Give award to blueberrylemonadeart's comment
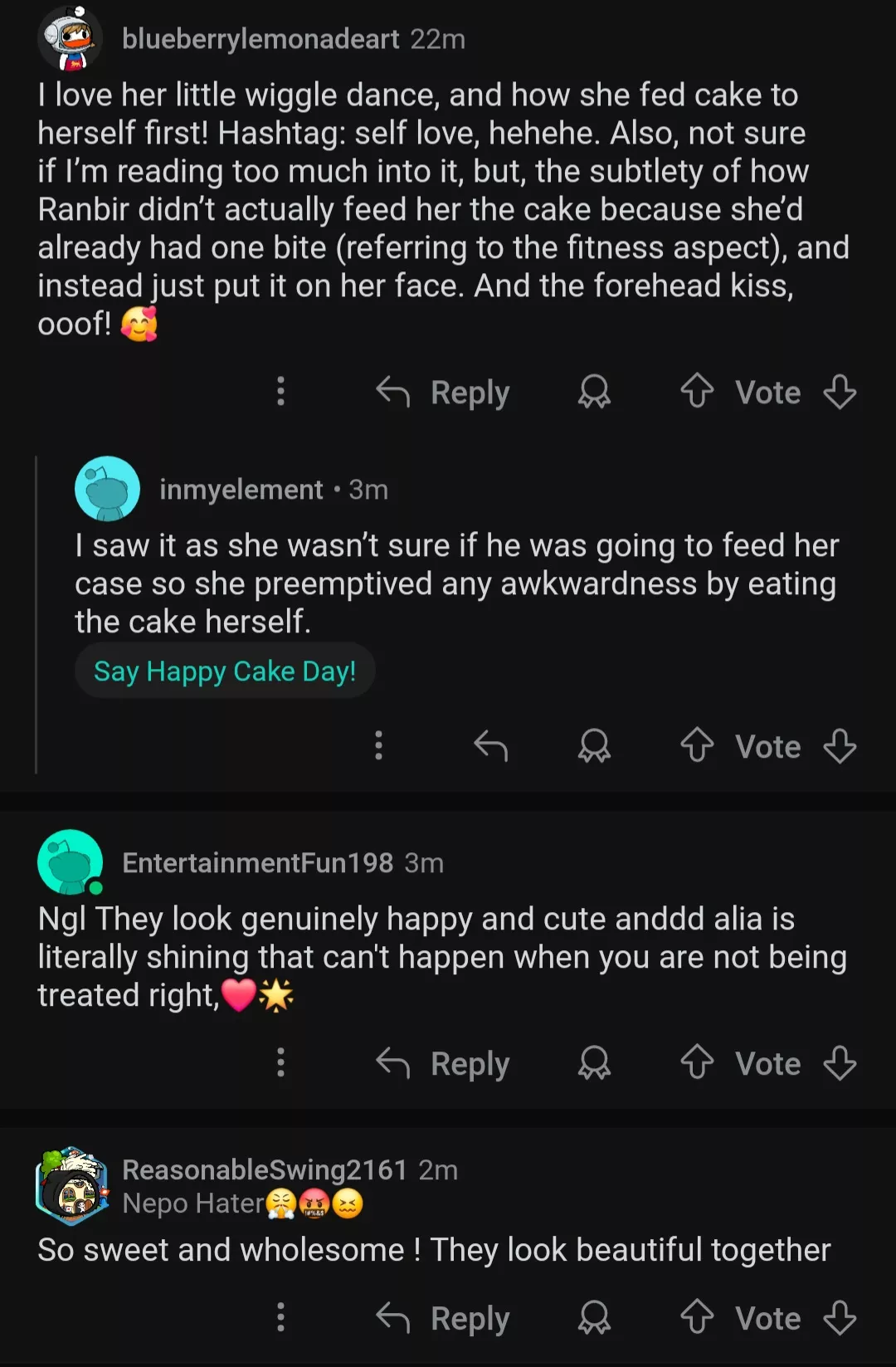The height and width of the screenshot is (1367, 896). (594, 392)
